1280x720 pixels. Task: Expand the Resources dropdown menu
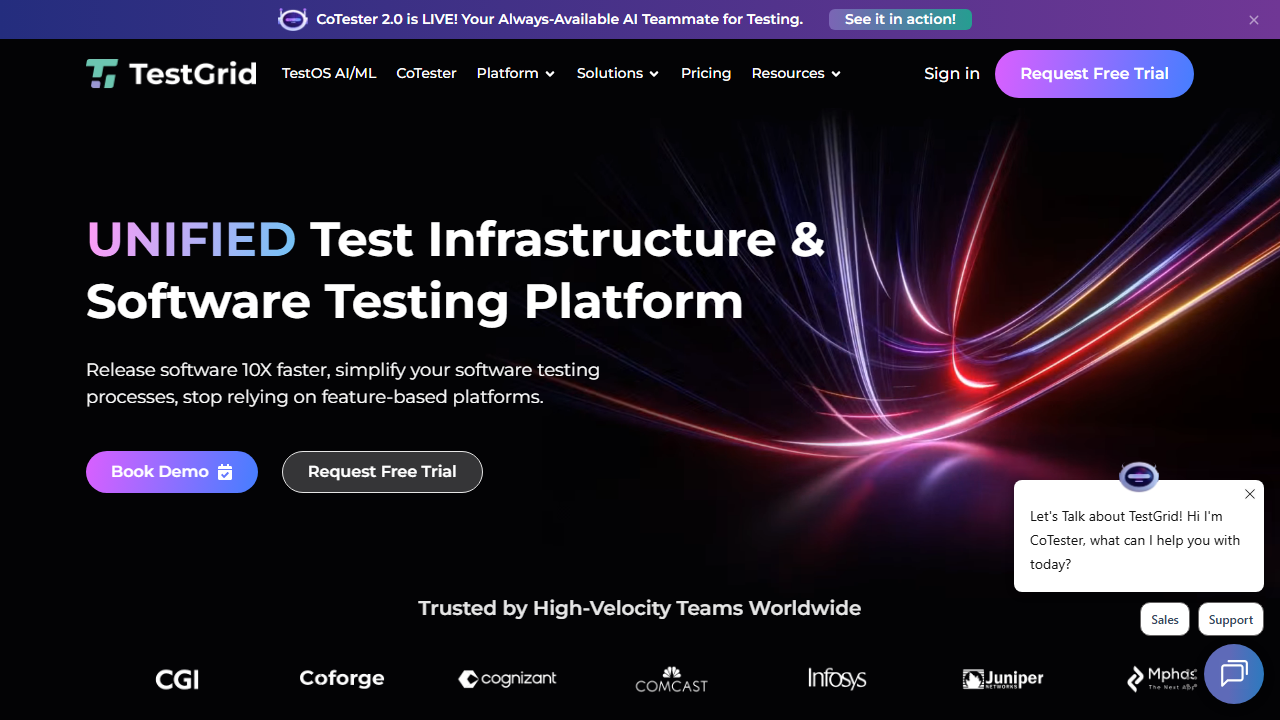click(x=796, y=73)
